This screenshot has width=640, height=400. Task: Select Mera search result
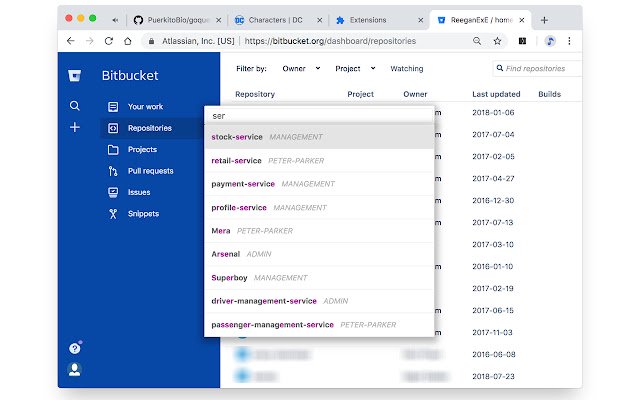click(319, 231)
